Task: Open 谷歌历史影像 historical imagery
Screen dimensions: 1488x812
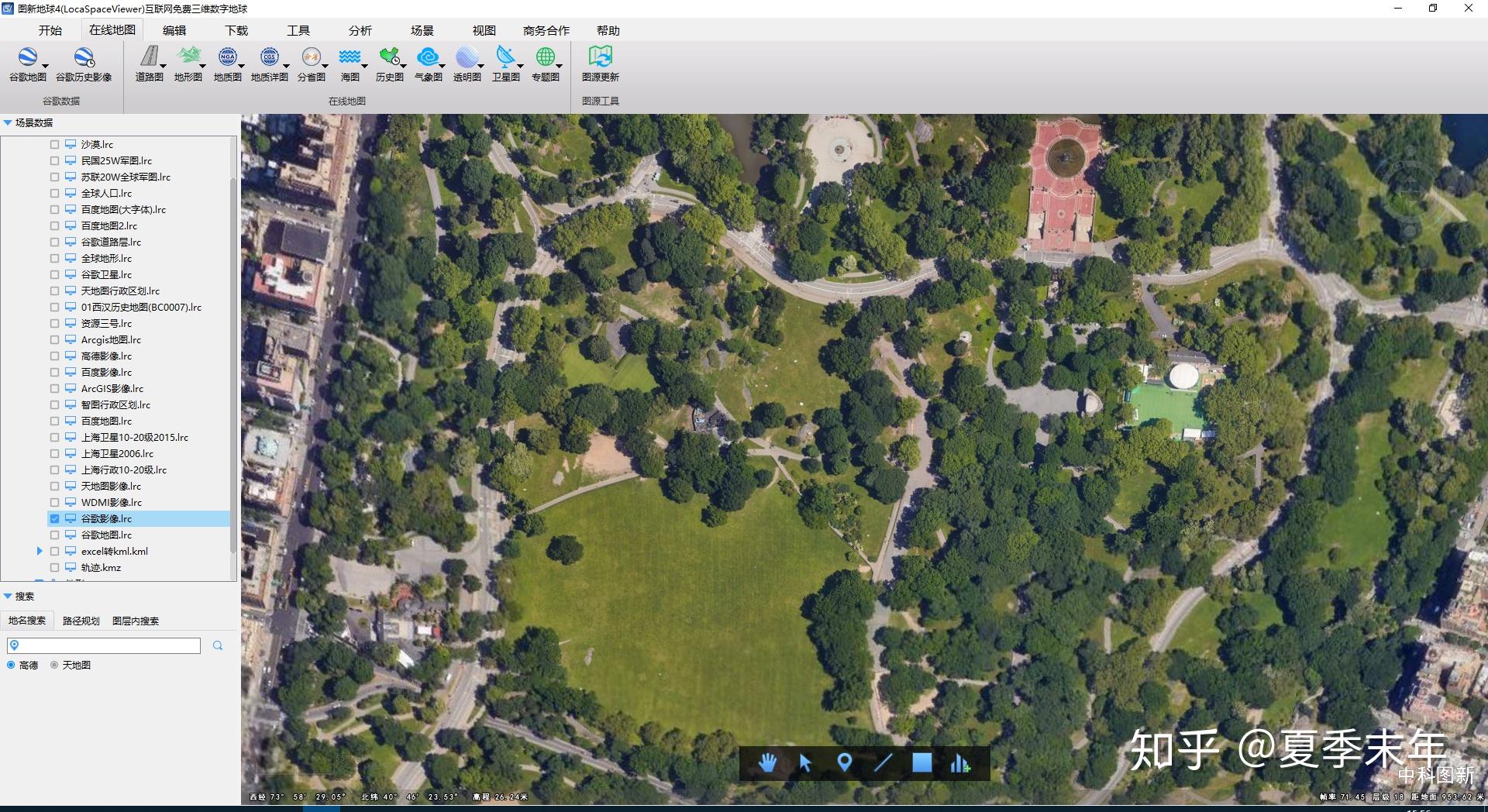Action: (84, 64)
